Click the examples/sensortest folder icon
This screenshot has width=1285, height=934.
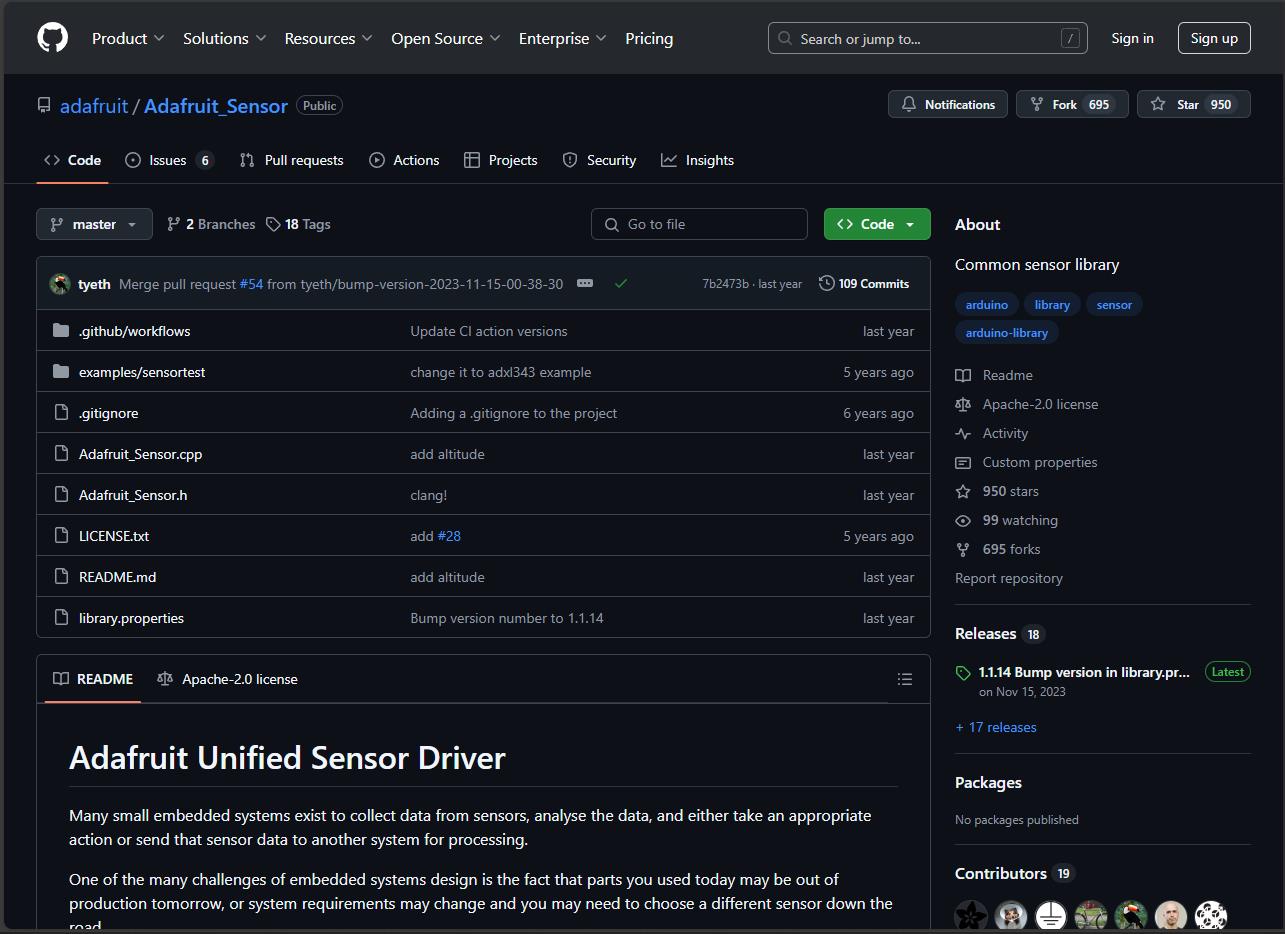[61, 371]
